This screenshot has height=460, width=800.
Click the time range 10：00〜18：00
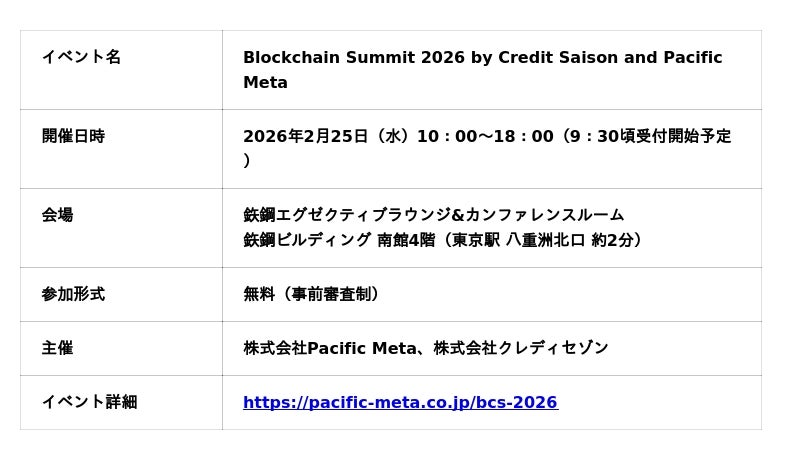pyautogui.click(x=484, y=136)
